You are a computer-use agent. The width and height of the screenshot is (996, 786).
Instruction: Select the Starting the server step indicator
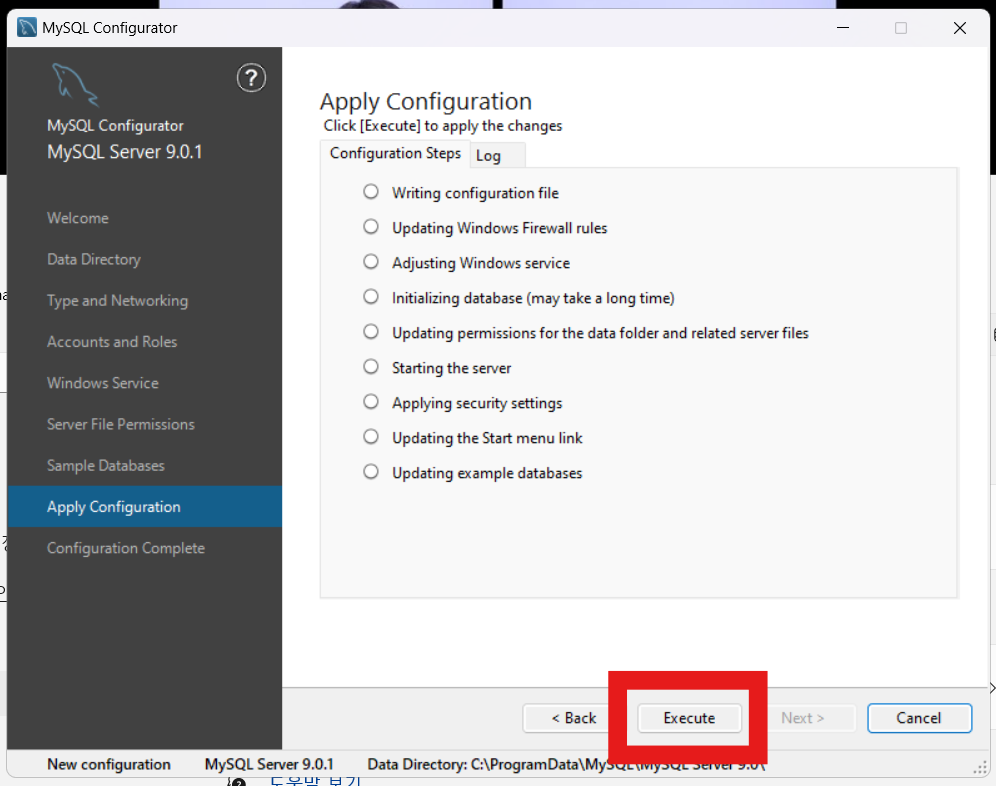click(371, 367)
